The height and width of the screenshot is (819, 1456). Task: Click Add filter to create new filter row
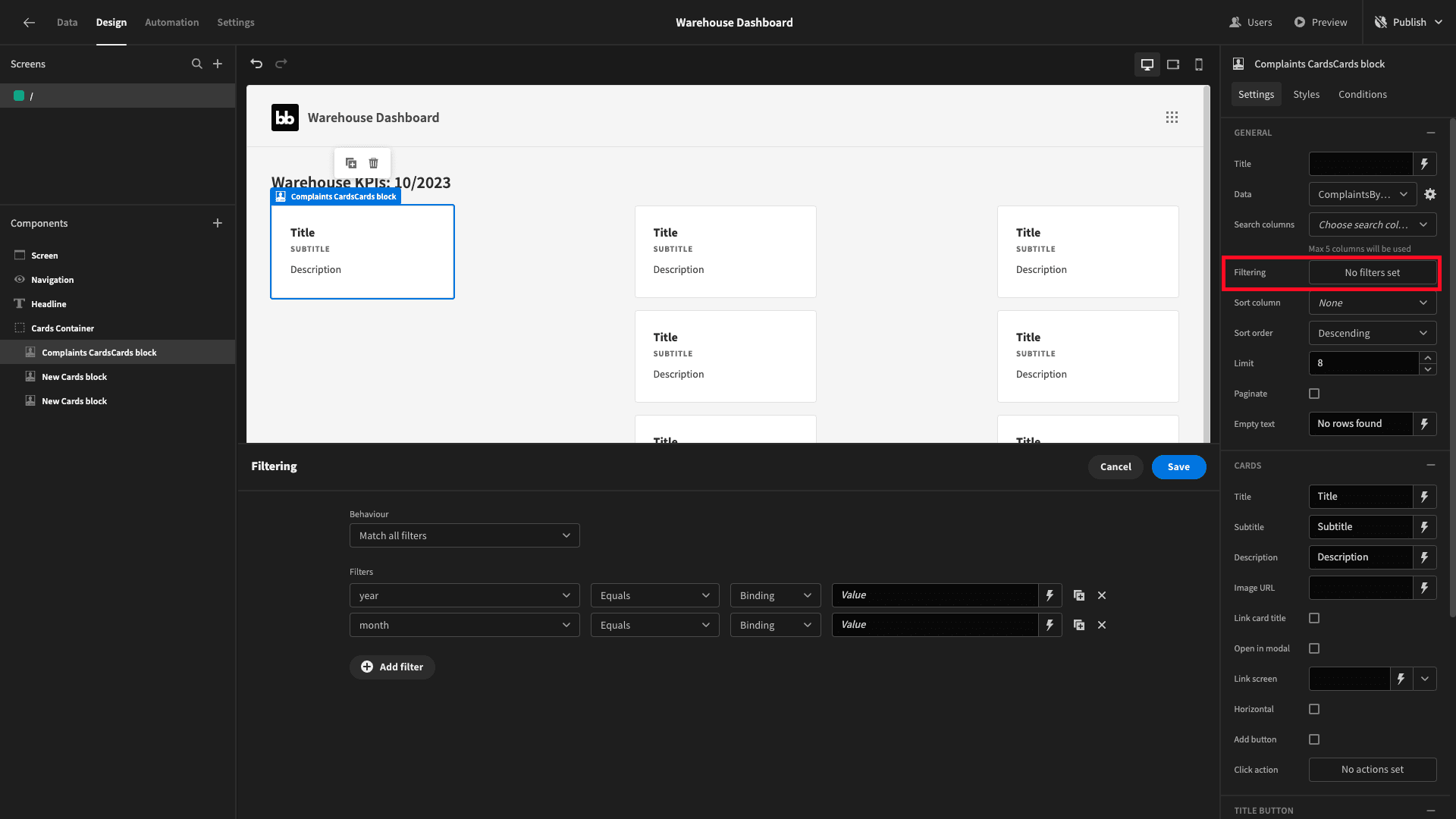coord(391,666)
